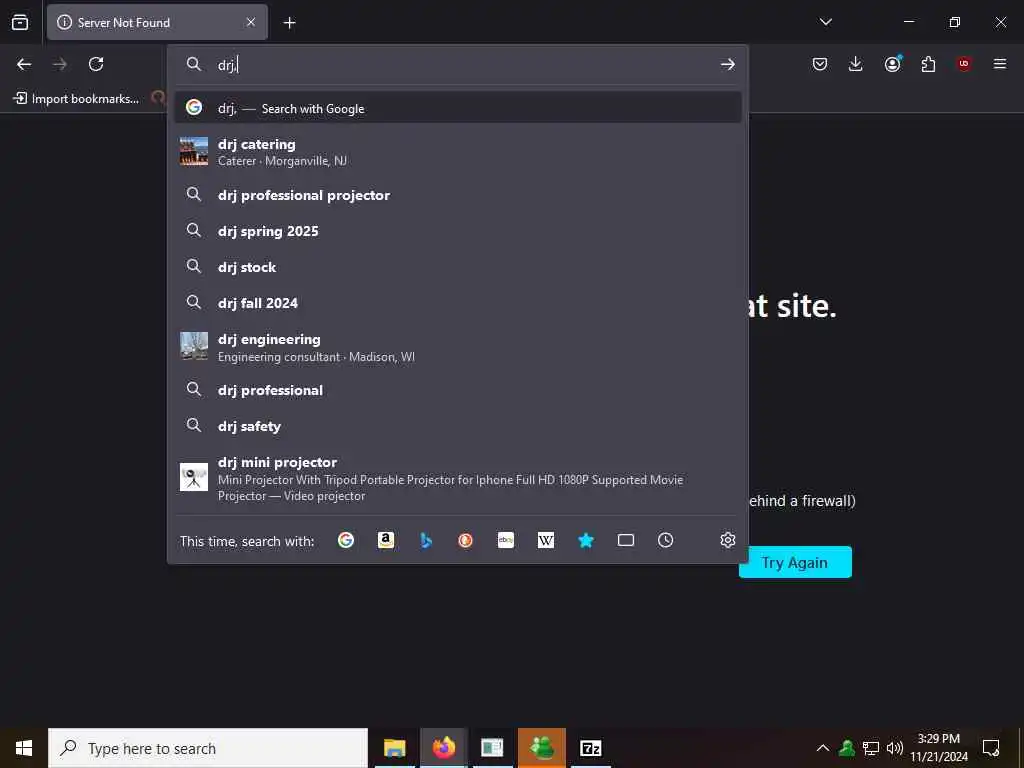Search in open tabs icon
The image size is (1024, 768).
pyautogui.click(x=626, y=540)
